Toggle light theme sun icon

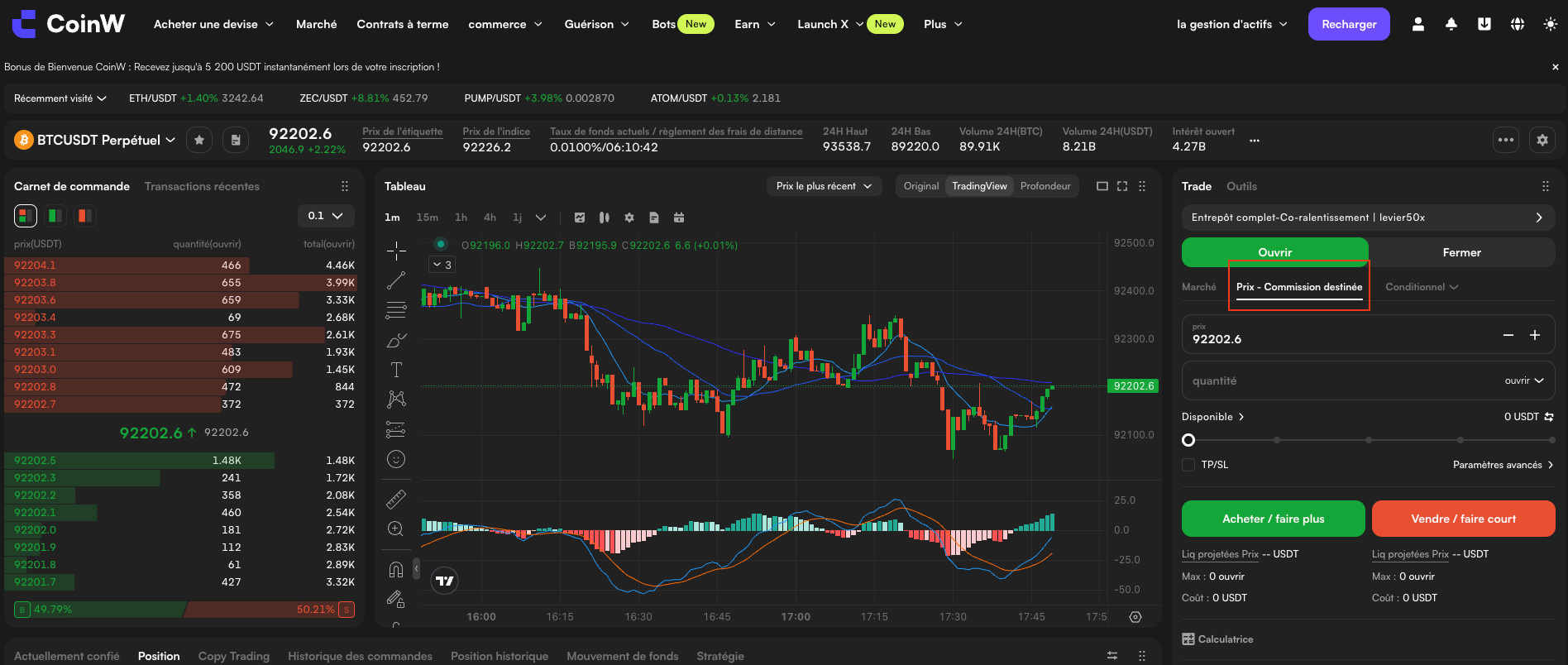pos(1551,24)
